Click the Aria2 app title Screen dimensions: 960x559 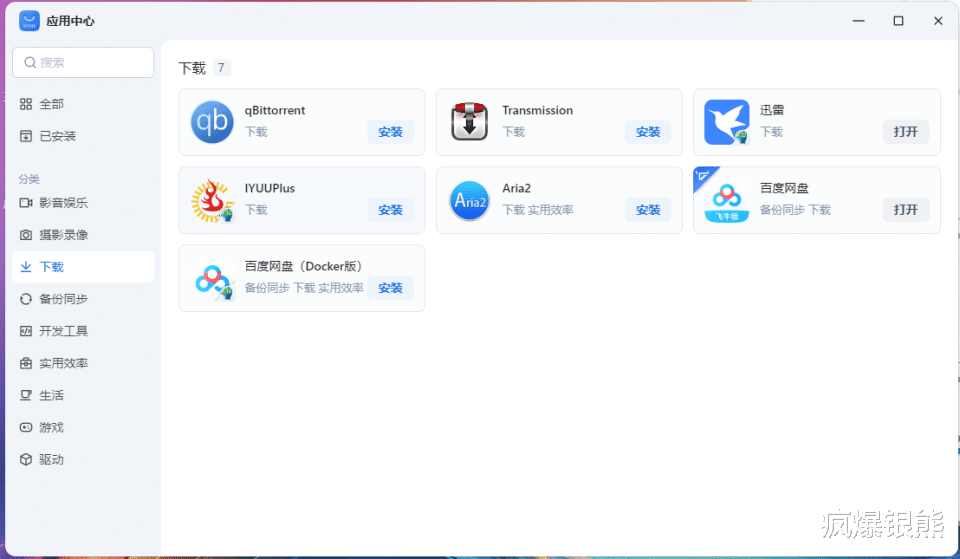517,188
